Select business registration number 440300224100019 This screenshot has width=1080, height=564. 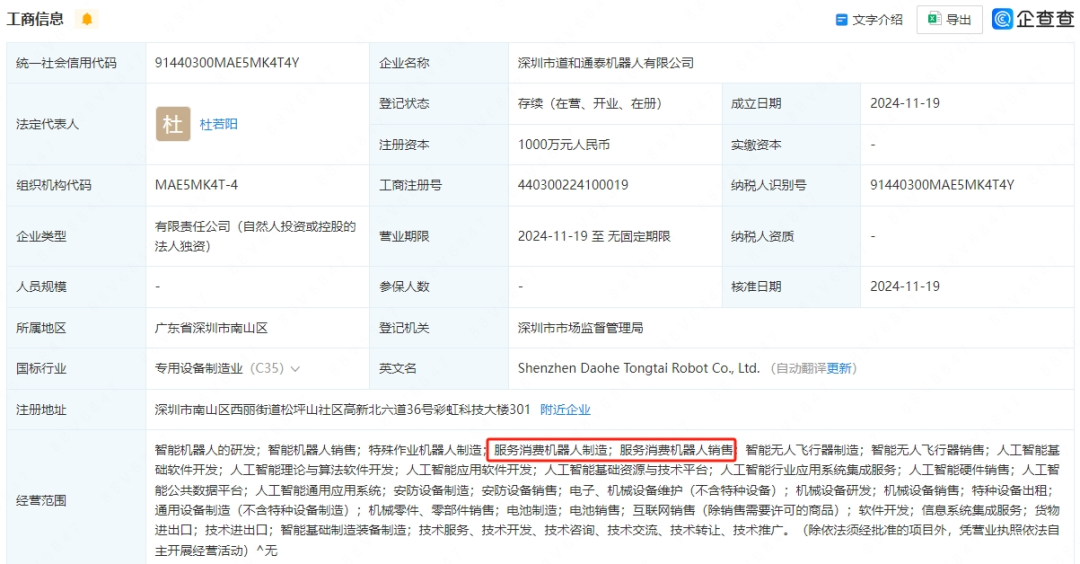[x=573, y=185]
